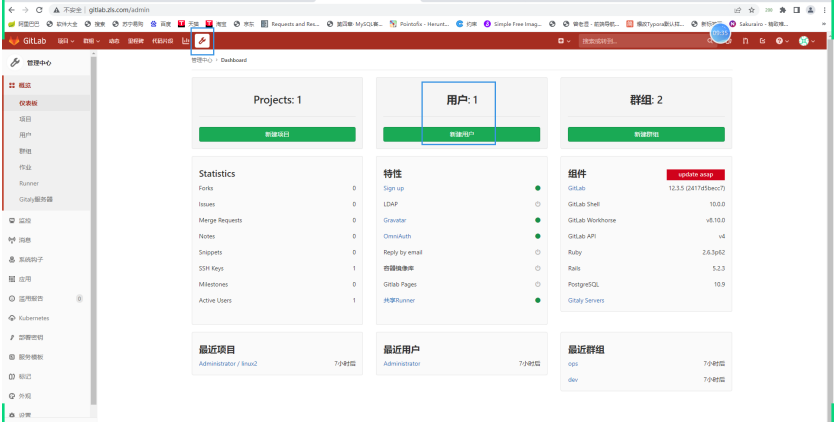Select Runner in sidebar
836x424 pixels.
coord(29,183)
